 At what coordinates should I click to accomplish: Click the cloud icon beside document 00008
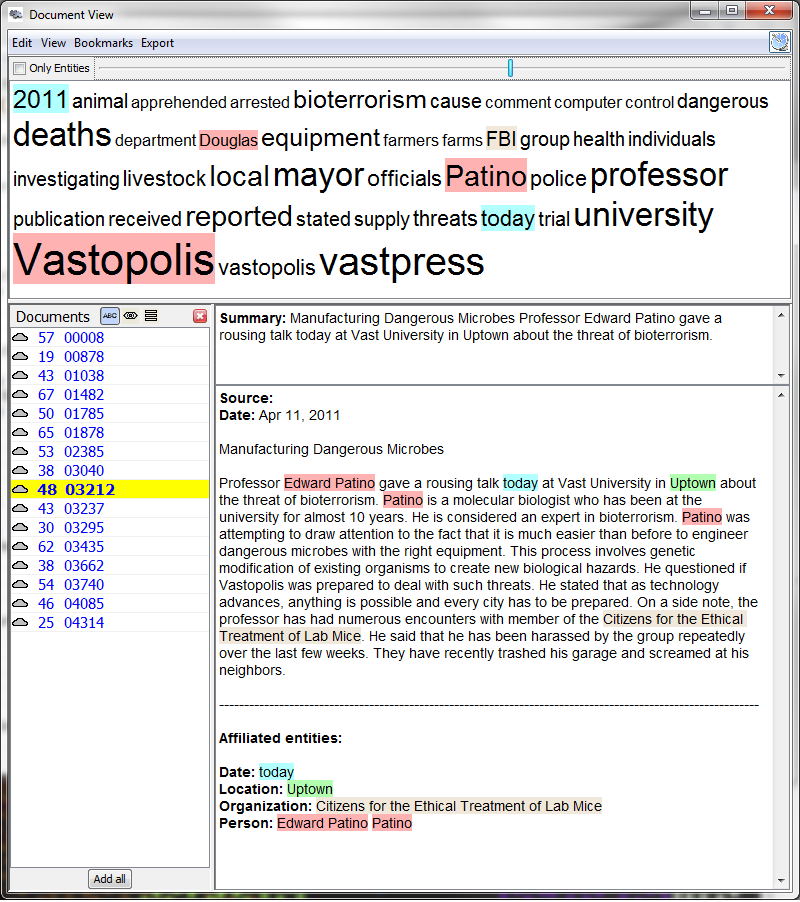(20, 338)
